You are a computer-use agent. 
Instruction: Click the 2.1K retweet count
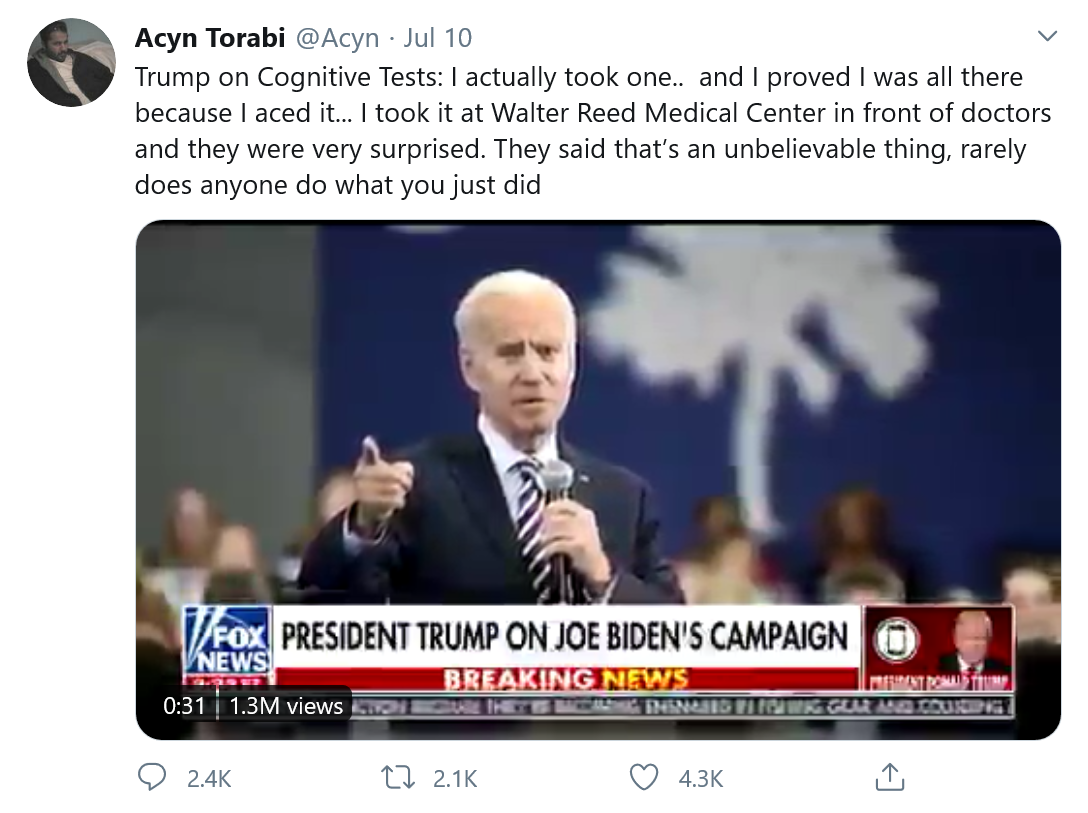pos(455,778)
